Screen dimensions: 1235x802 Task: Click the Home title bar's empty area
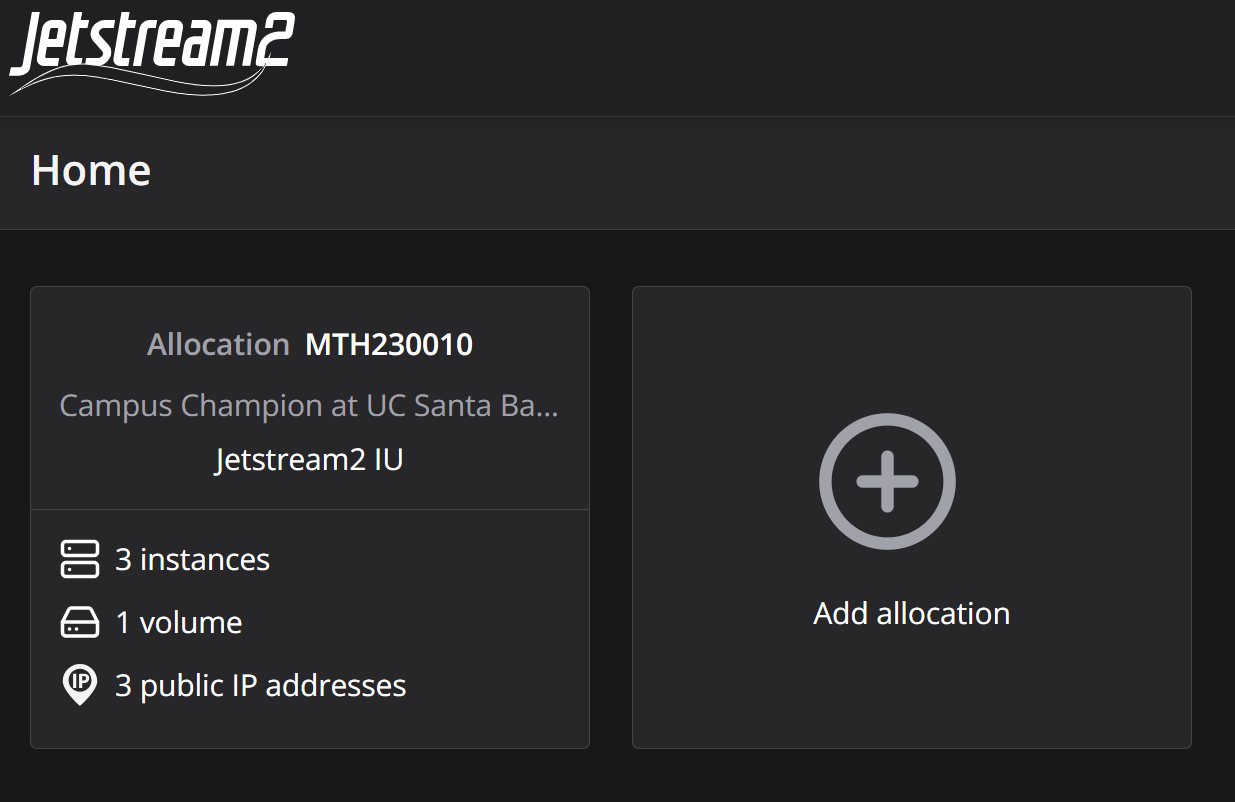[700, 173]
